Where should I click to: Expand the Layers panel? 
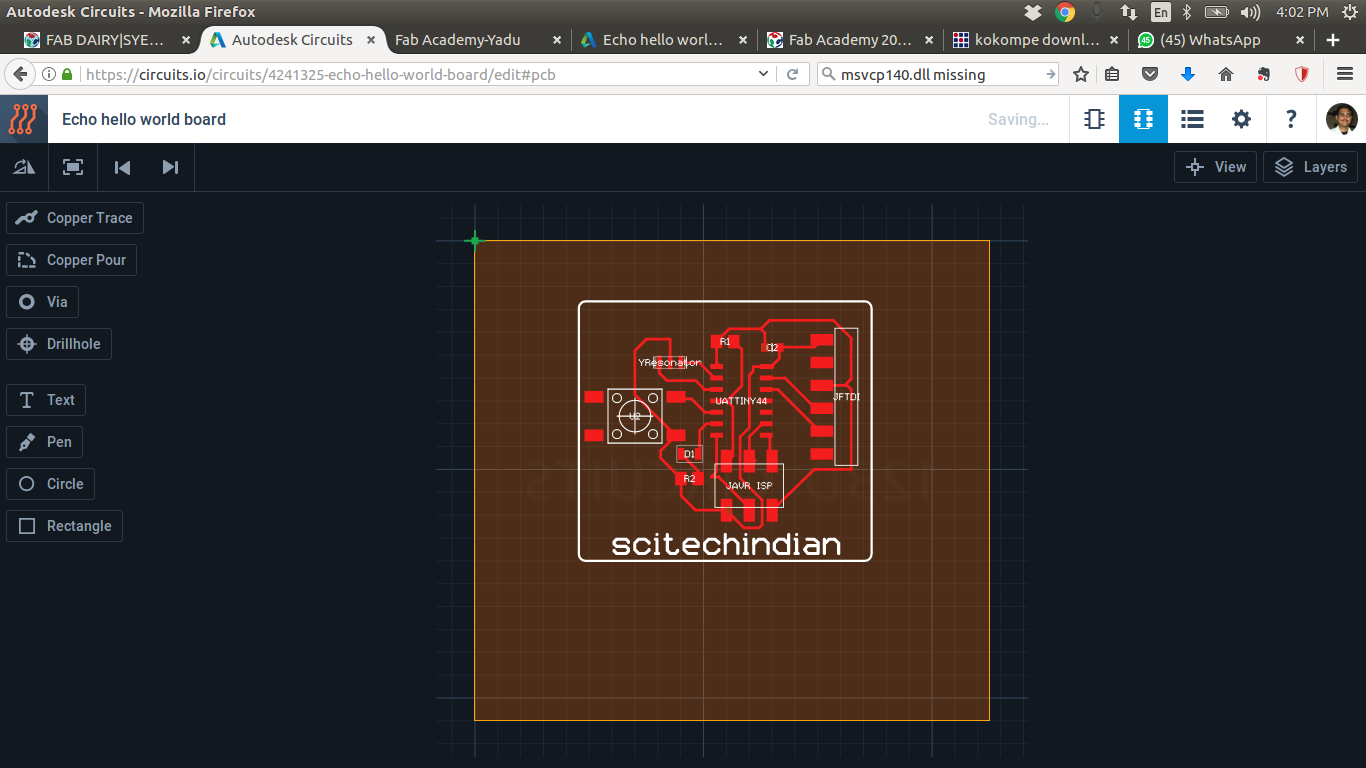pyautogui.click(x=1310, y=167)
